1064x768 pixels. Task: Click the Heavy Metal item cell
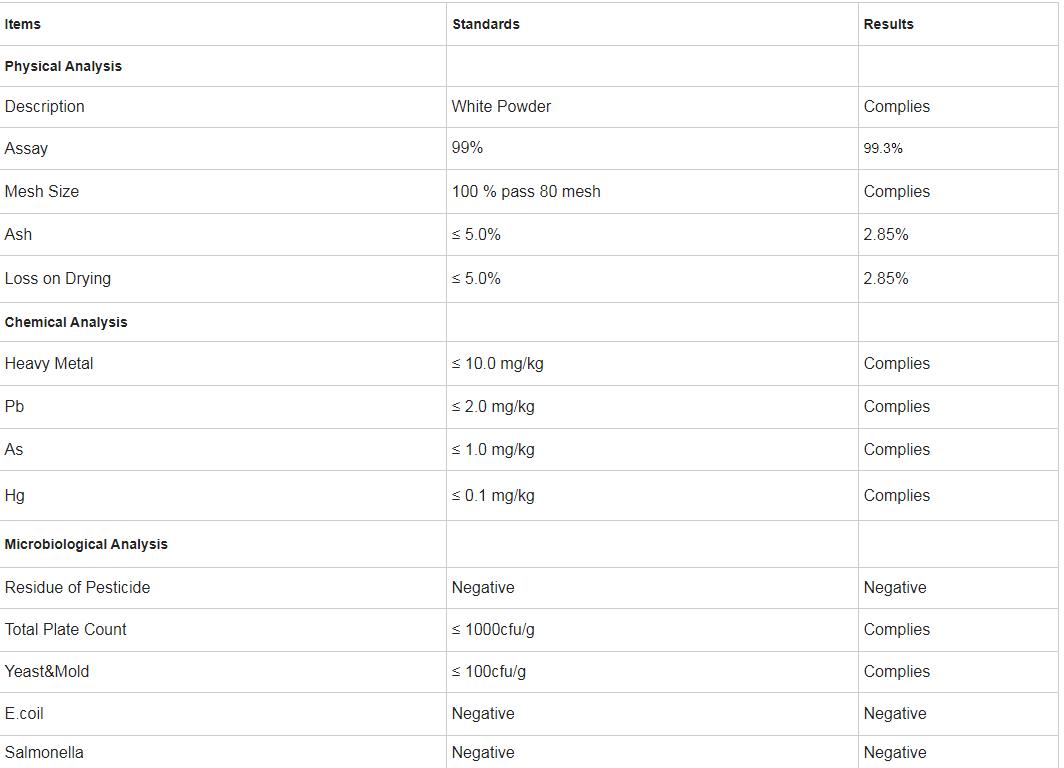click(49, 364)
